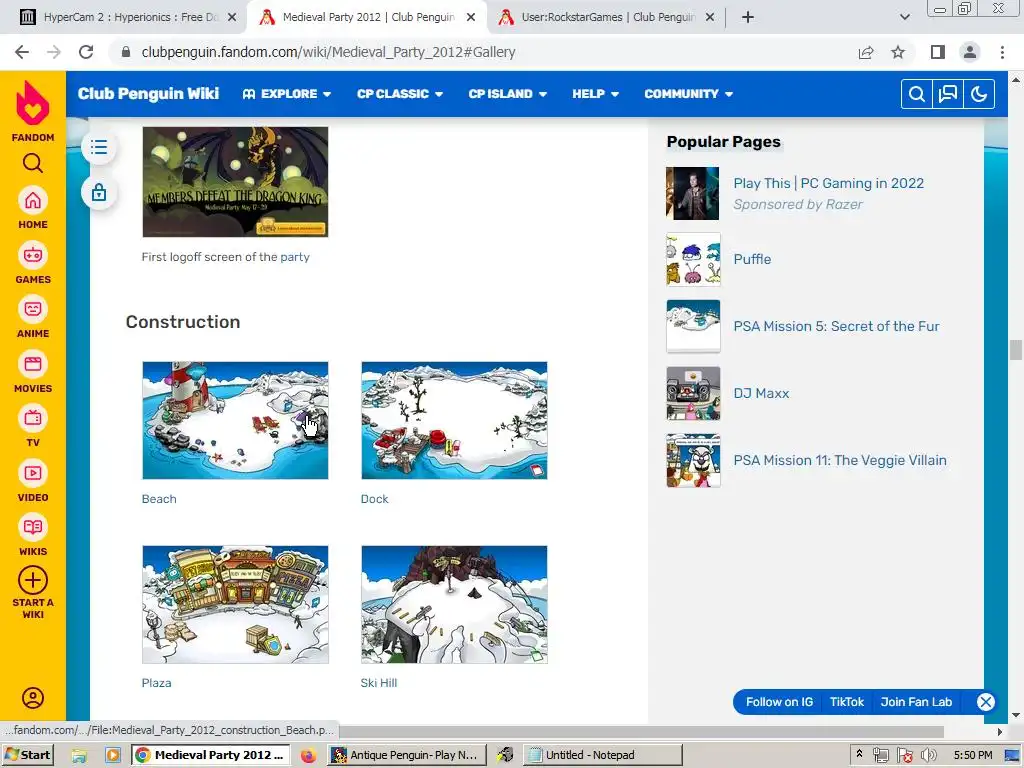Open PSA Mission 5: Secret of the Fur

[x=836, y=326]
